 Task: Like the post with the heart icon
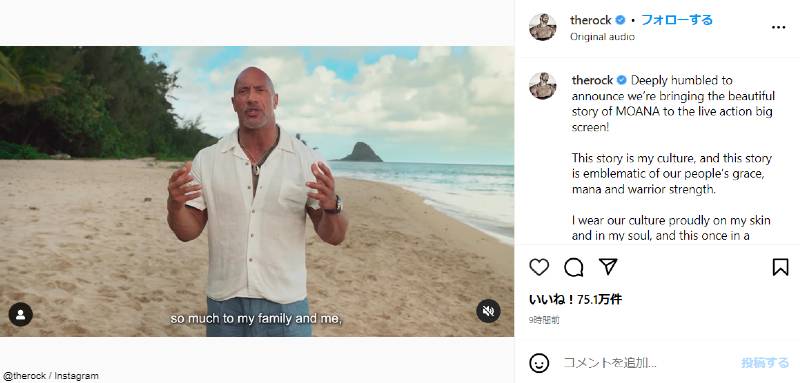pyautogui.click(x=539, y=267)
